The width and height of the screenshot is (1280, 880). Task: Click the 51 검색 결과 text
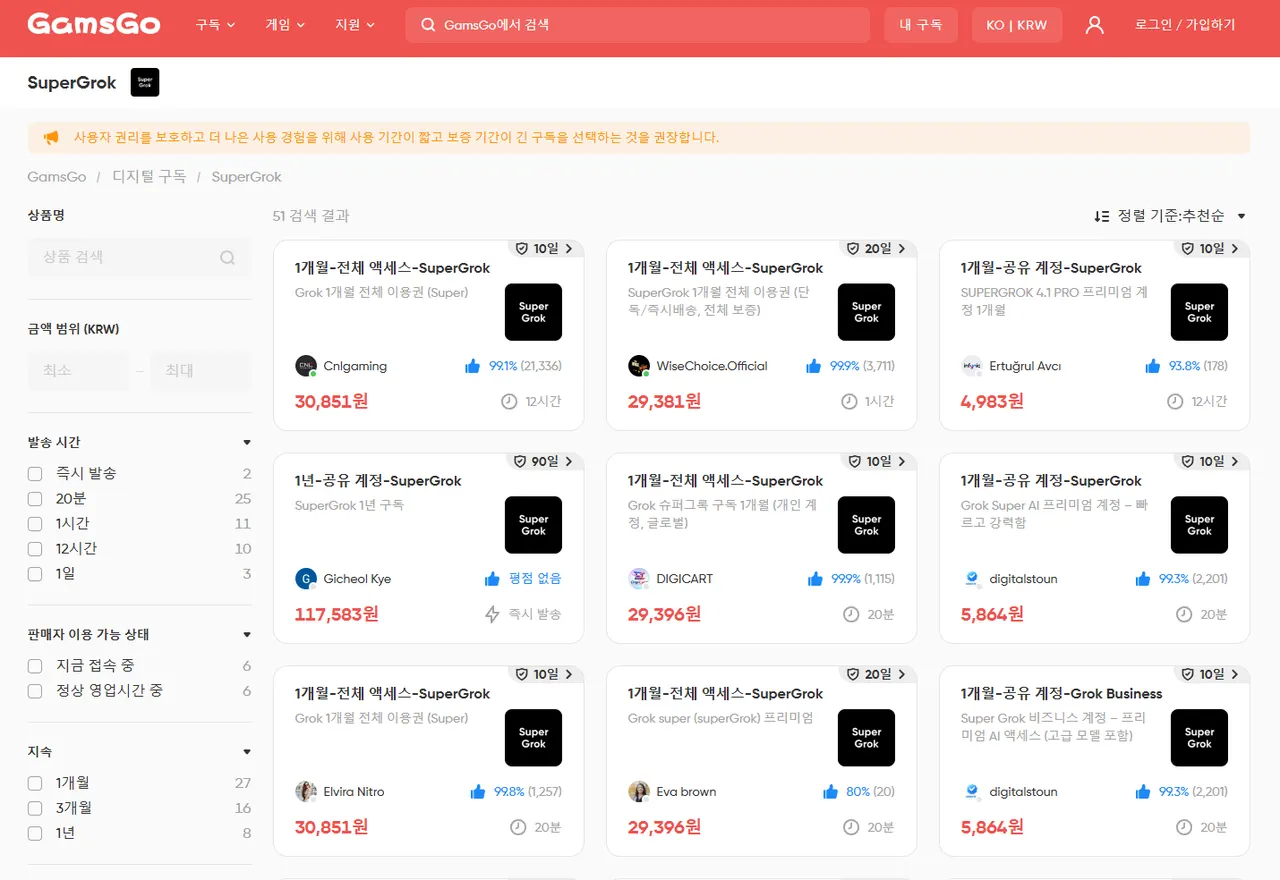click(311, 216)
